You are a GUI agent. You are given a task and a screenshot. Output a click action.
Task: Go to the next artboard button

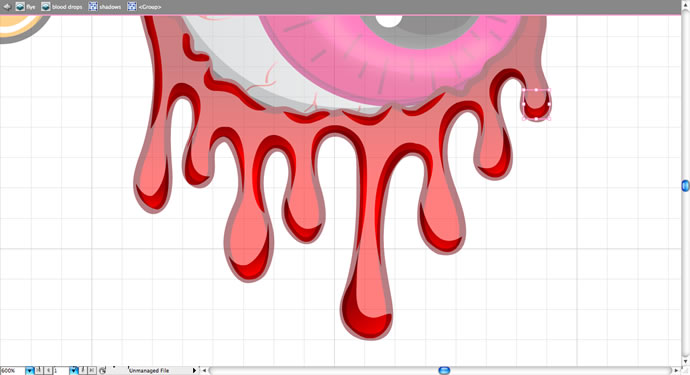click(83, 371)
